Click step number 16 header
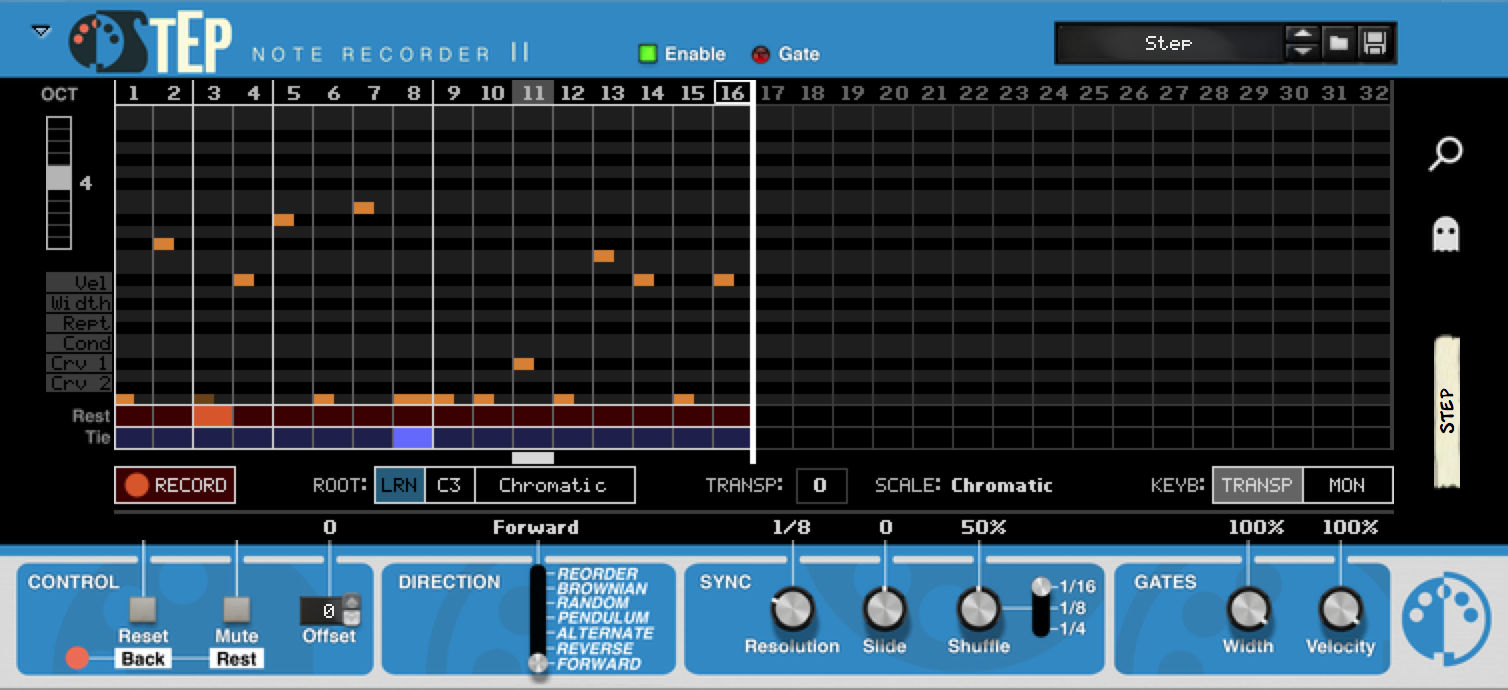This screenshot has width=1508, height=690. click(x=733, y=93)
